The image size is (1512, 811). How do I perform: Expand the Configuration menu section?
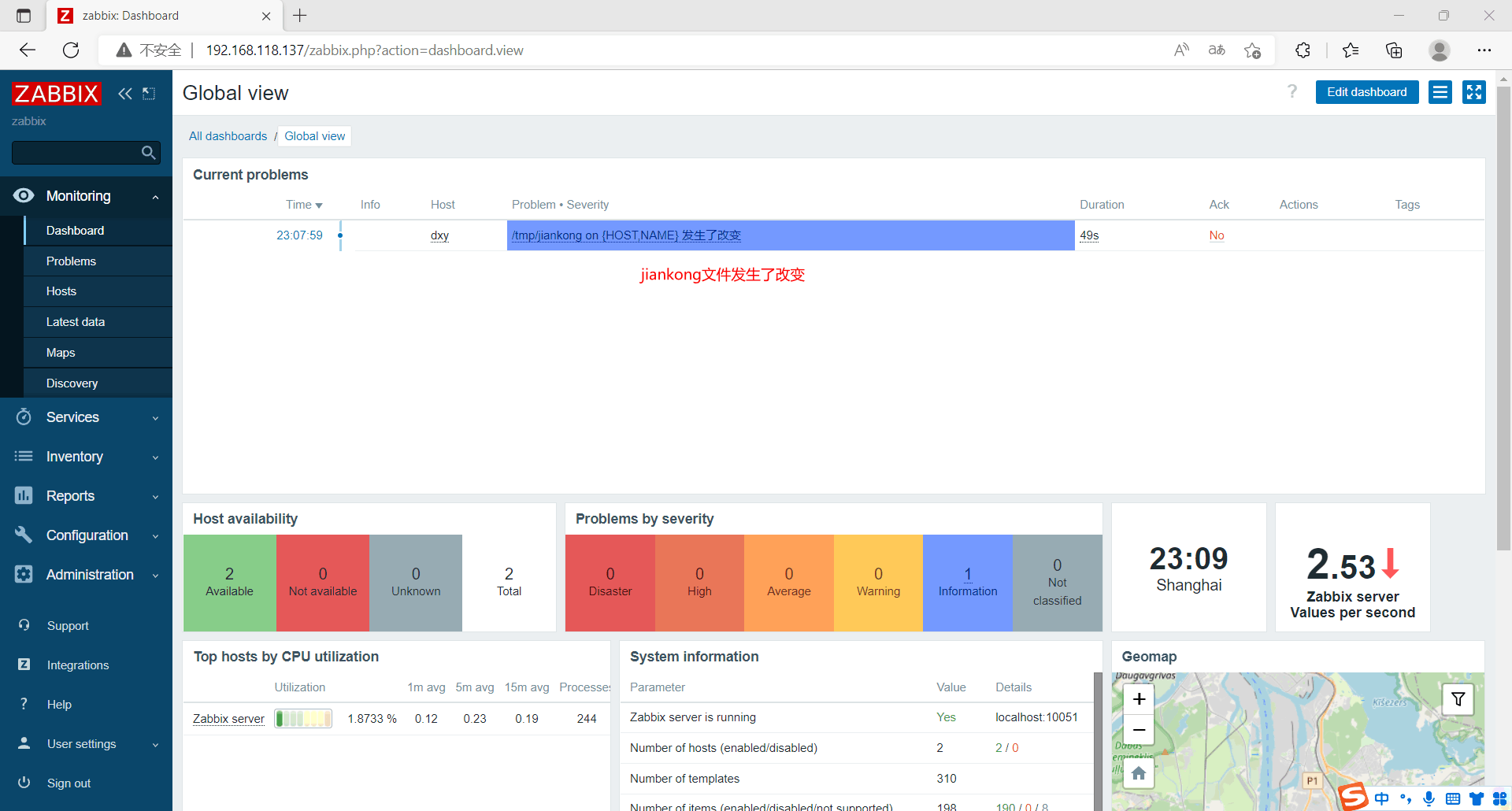[x=86, y=535]
